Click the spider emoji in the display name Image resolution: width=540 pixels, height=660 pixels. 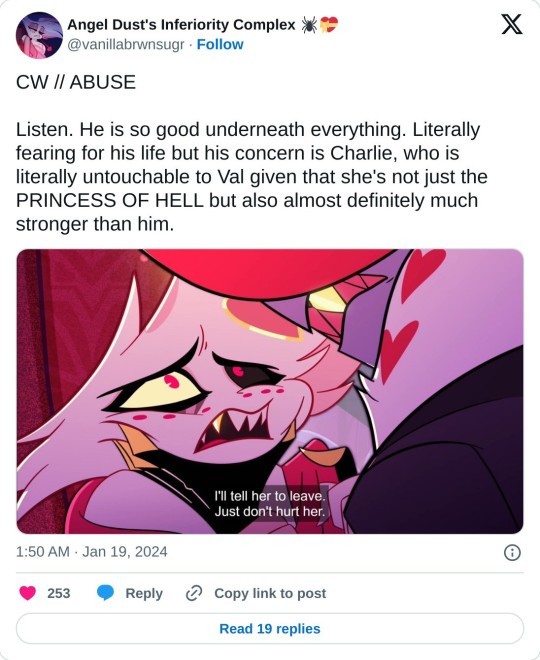(x=309, y=25)
